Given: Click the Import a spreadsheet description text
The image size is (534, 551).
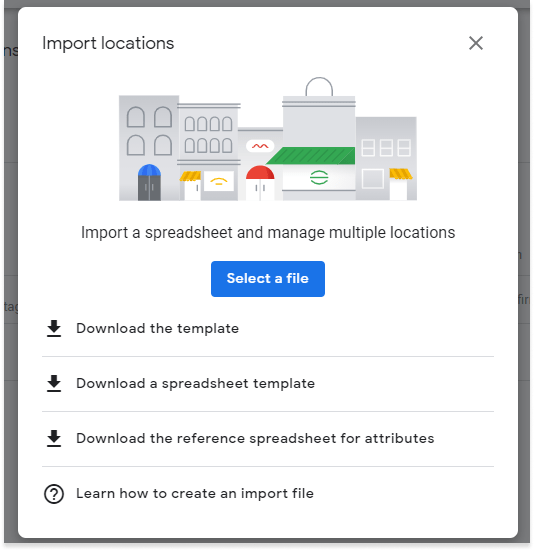Looking at the screenshot, I should click(x=268, y=233).
